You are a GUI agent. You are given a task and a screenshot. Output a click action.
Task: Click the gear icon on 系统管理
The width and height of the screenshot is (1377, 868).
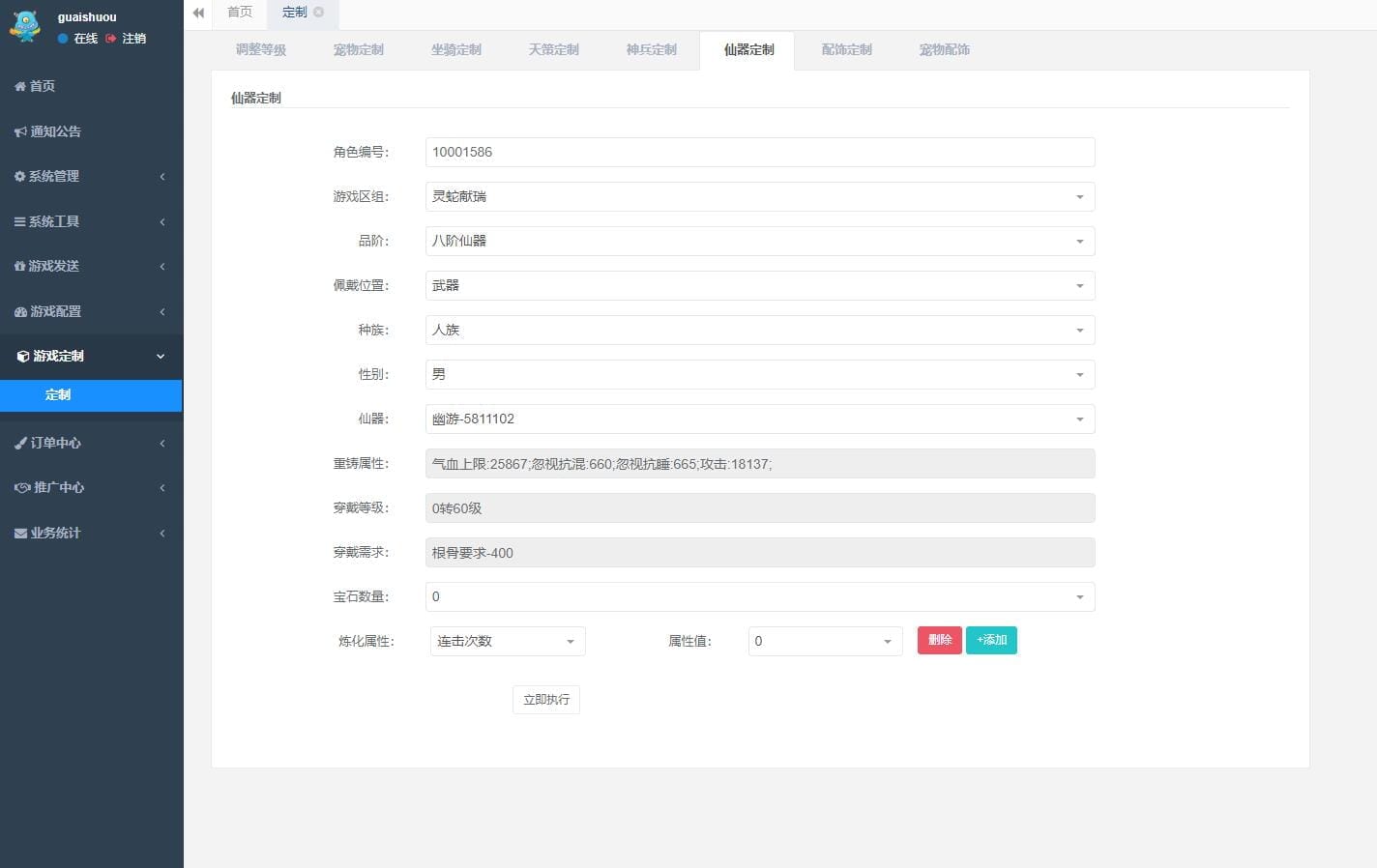(x=19, y=176)
